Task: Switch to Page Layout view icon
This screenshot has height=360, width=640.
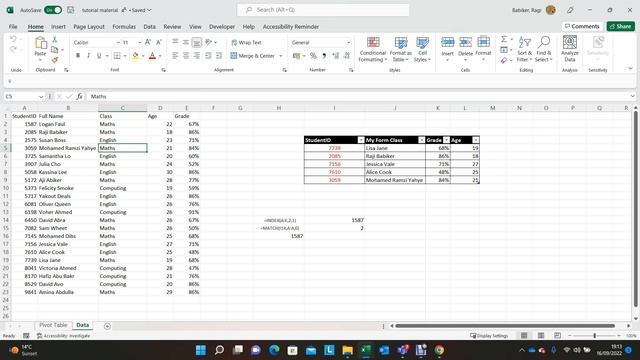Action: click(x=541, y=336)
